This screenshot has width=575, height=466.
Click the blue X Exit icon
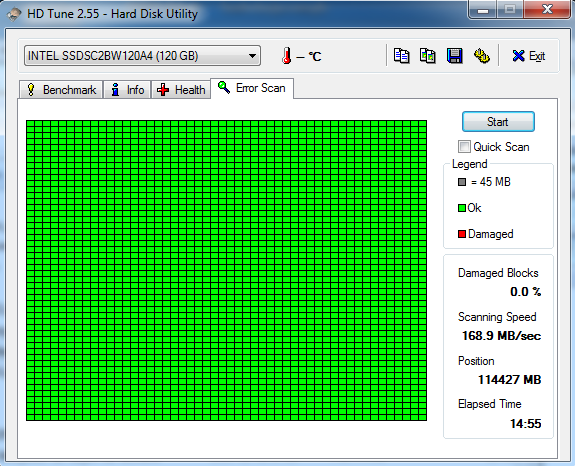coord(518,56)
